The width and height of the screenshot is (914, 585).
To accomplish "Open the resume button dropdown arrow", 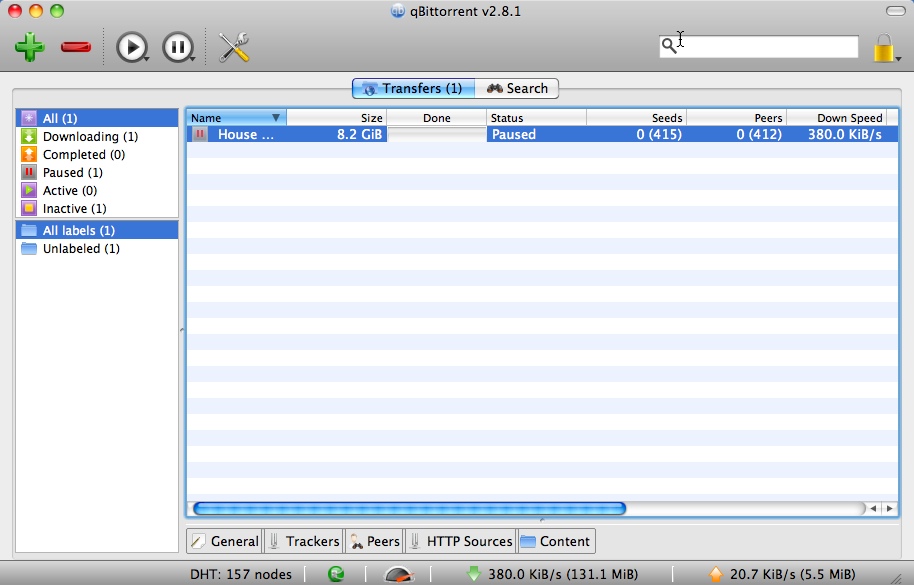I will tap(147, 58).
